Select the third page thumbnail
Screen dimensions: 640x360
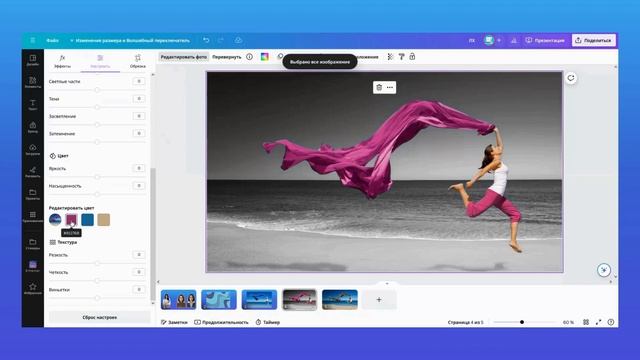click(x=259, y=300)
